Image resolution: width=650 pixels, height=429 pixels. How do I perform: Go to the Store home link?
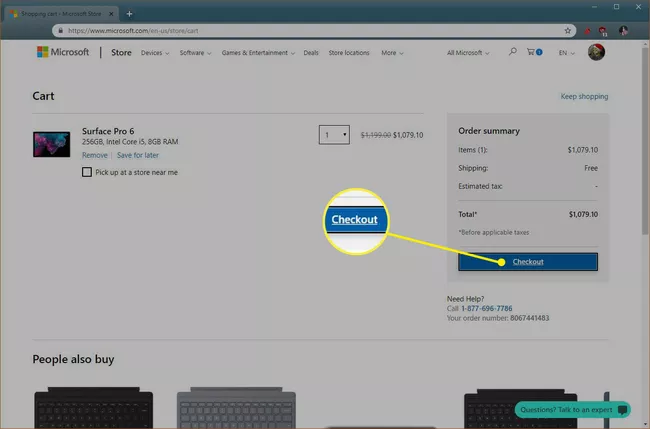[x=121, y=53]
